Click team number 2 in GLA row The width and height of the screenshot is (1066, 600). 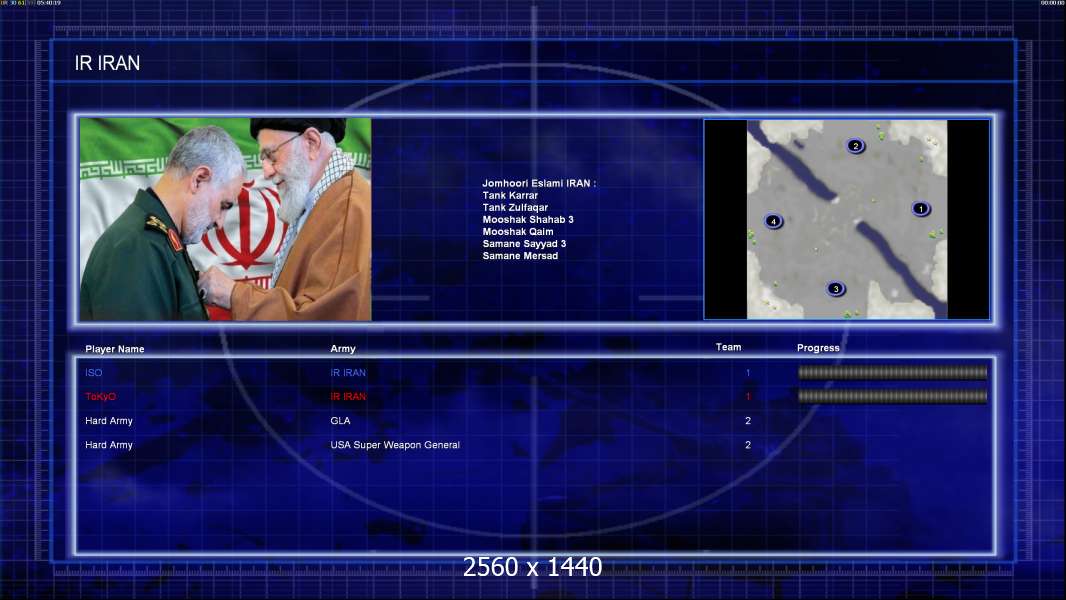[x=748, y=421]
